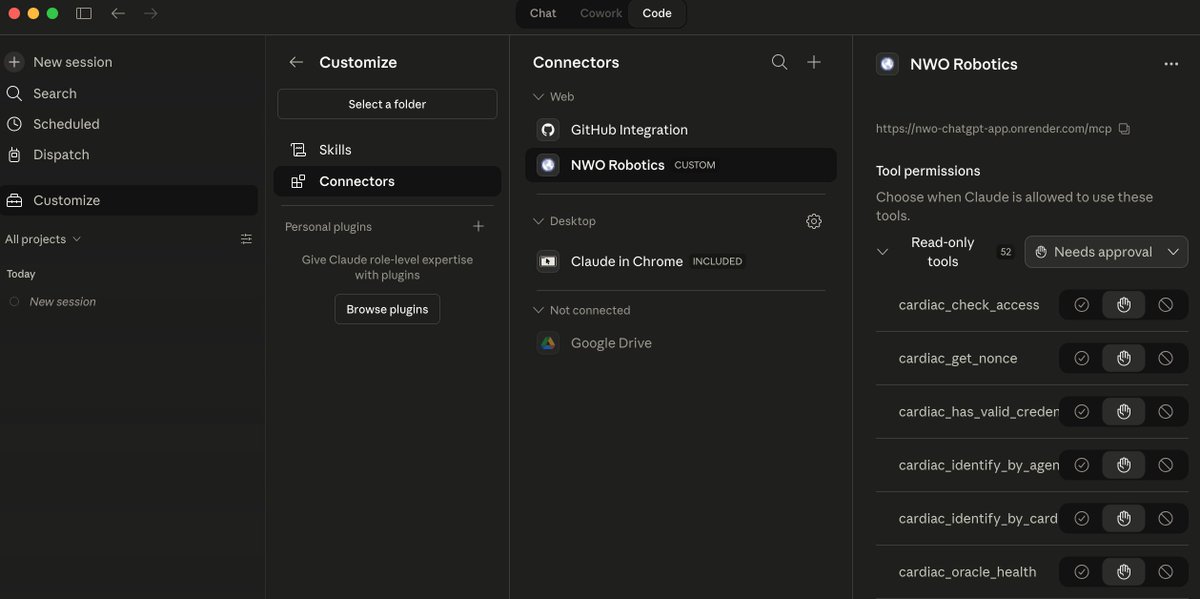Select Connectors in Customize panel
The width and height of the screenshot is (1200, 599).
387,181
